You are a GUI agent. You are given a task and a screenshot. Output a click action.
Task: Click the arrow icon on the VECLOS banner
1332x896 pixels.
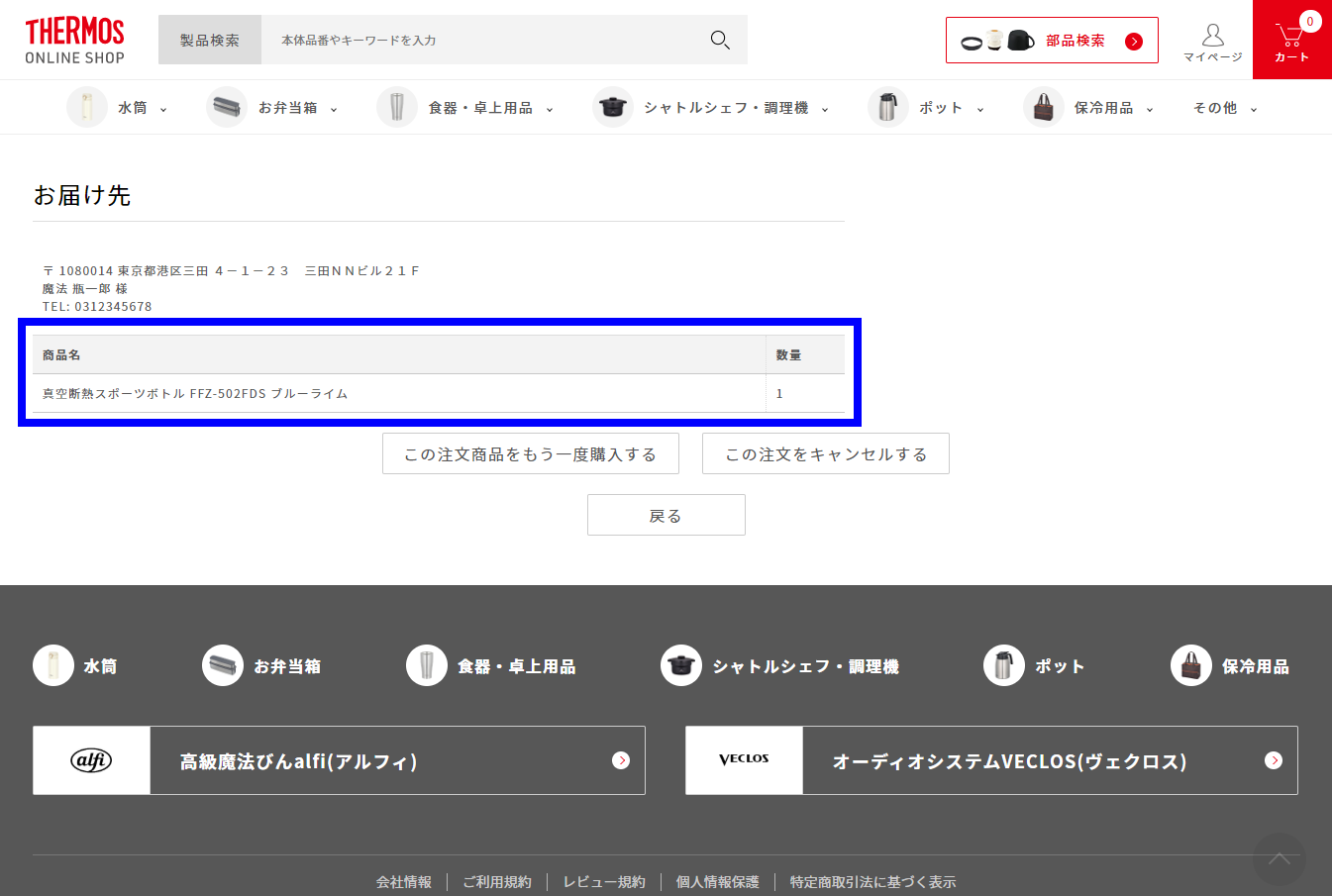point(1274,760)
